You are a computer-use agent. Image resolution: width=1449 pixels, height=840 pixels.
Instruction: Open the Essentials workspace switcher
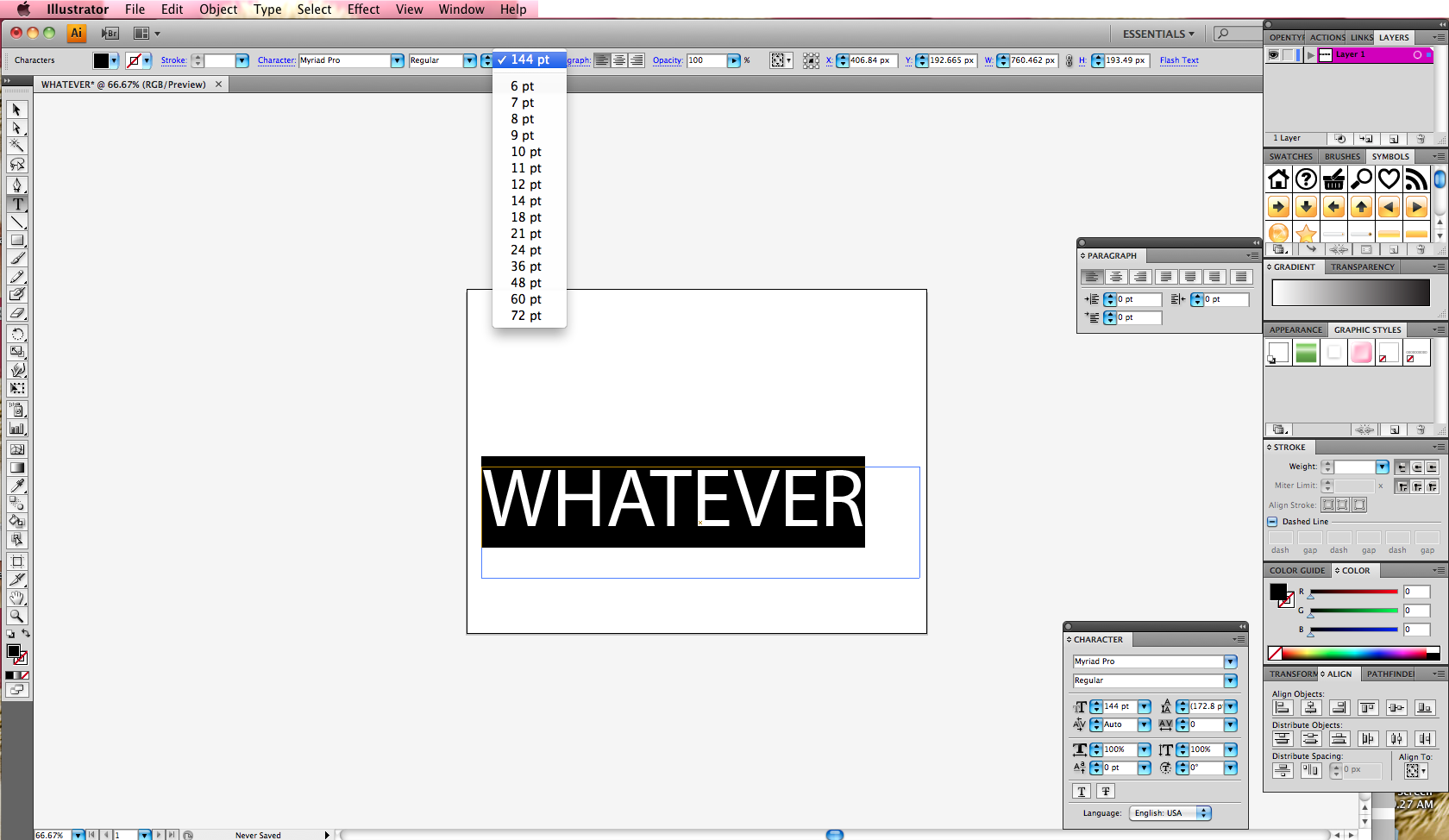click(x=1158, y=34)
